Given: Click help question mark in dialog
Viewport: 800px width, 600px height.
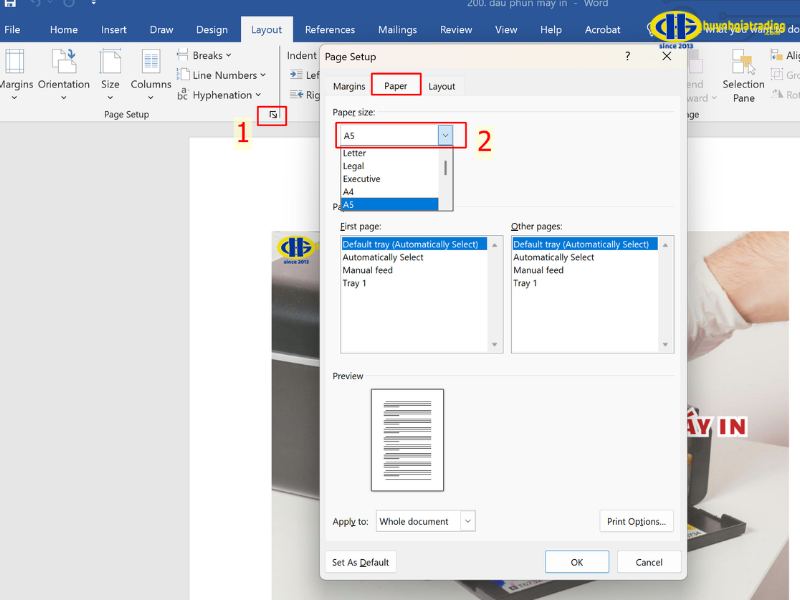Looking at the screenshot, I should point(628,57).
